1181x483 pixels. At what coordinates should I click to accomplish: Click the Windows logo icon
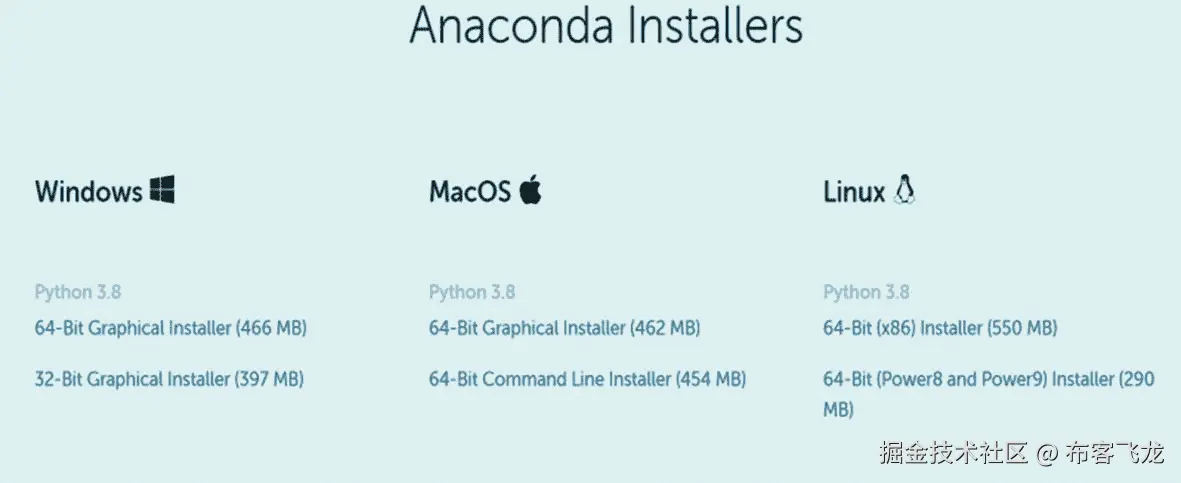(162, 189)
